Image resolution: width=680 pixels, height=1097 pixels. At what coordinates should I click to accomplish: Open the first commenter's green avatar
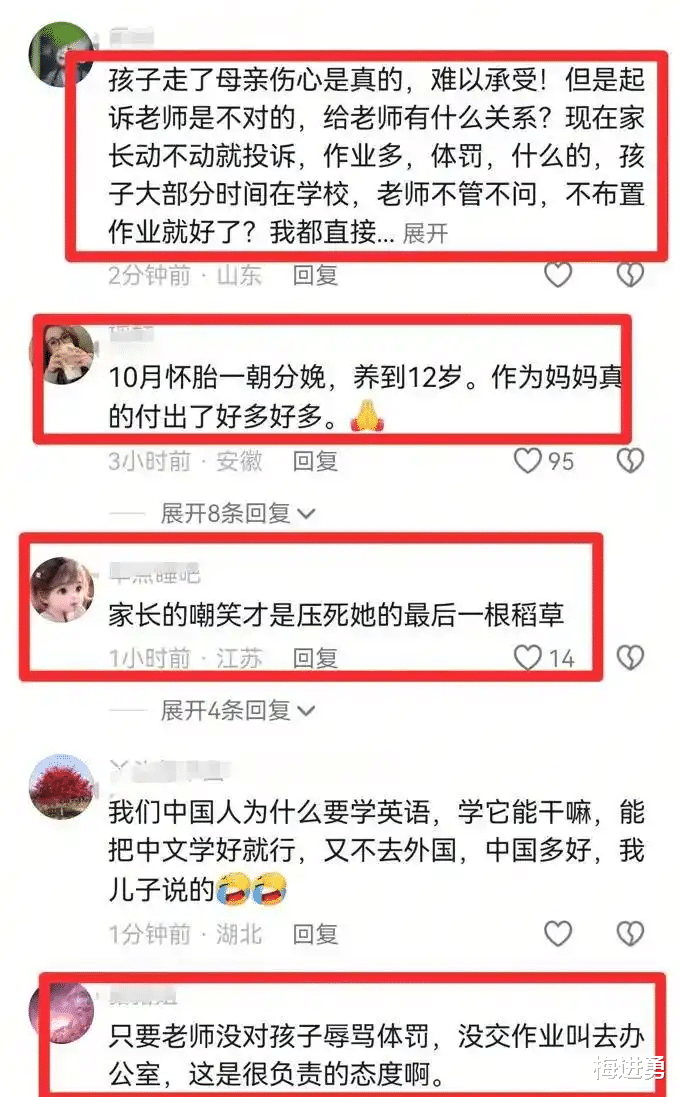point(62,55)
